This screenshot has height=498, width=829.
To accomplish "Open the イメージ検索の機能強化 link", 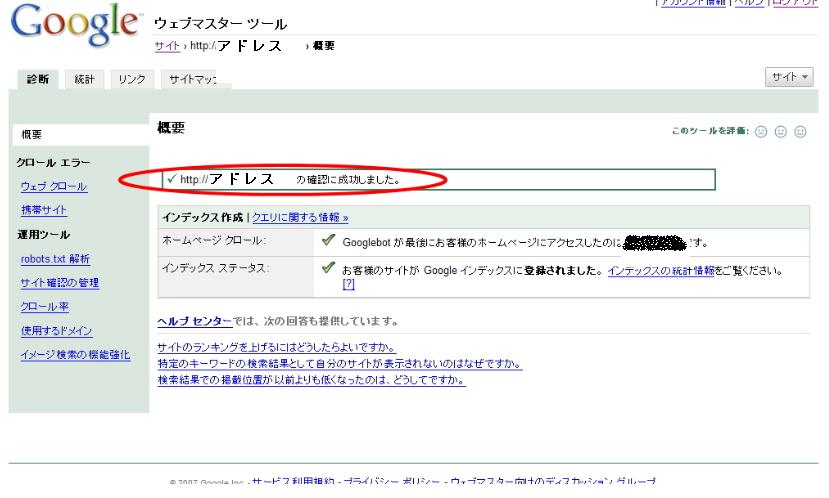I will pos(76,355).
